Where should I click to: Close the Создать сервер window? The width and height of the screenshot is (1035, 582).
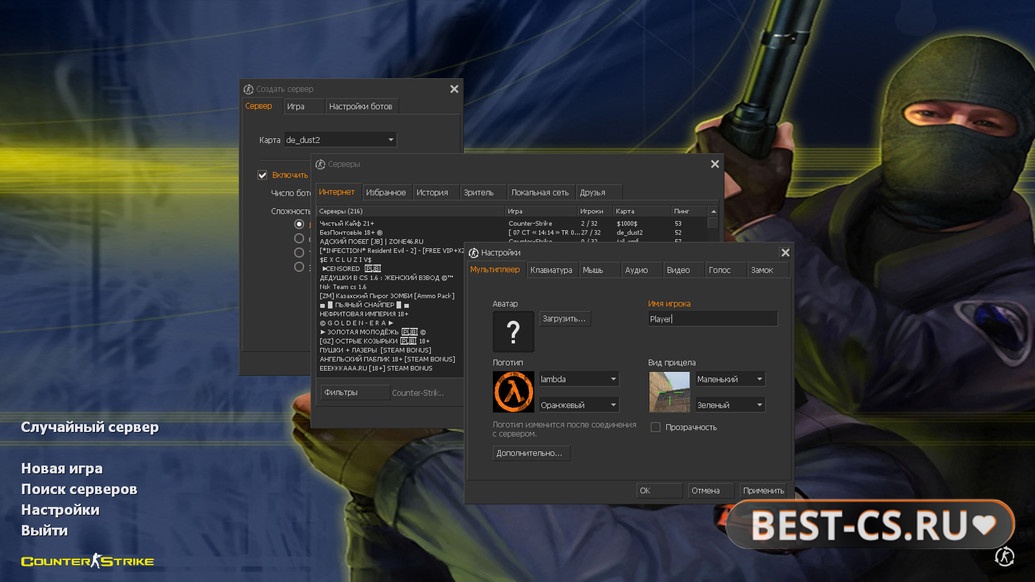(454, 89)
